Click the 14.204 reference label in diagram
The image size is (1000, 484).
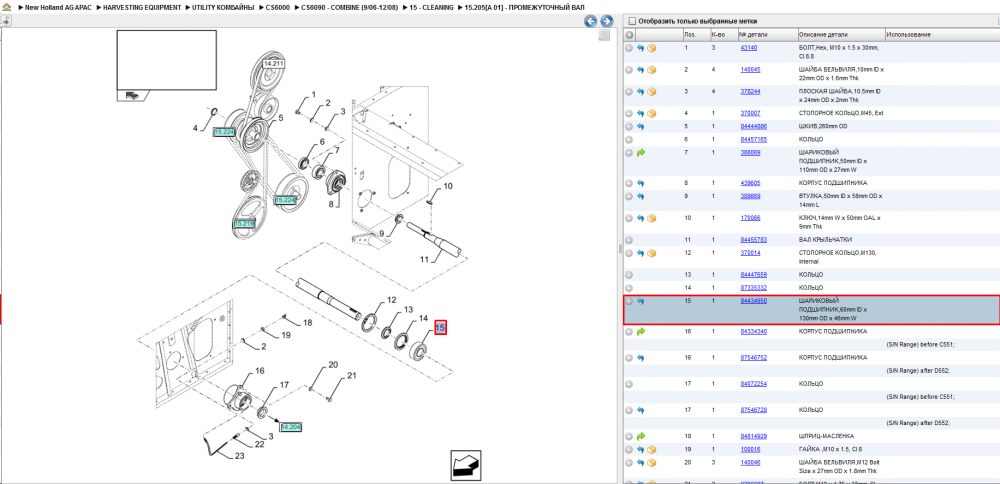coord(290,427)
